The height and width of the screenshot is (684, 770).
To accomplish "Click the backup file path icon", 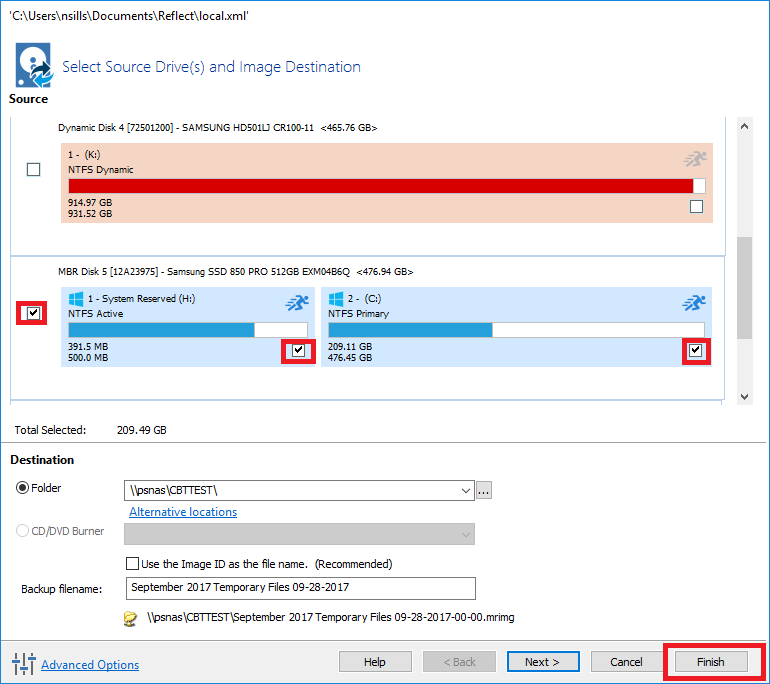I will 130,619.
